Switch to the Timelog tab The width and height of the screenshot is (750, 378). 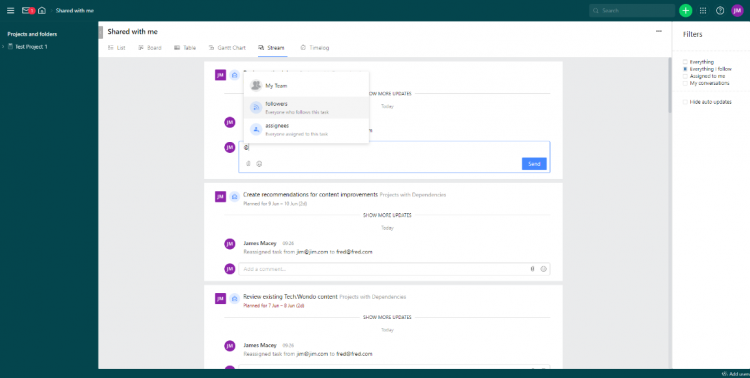315,48
